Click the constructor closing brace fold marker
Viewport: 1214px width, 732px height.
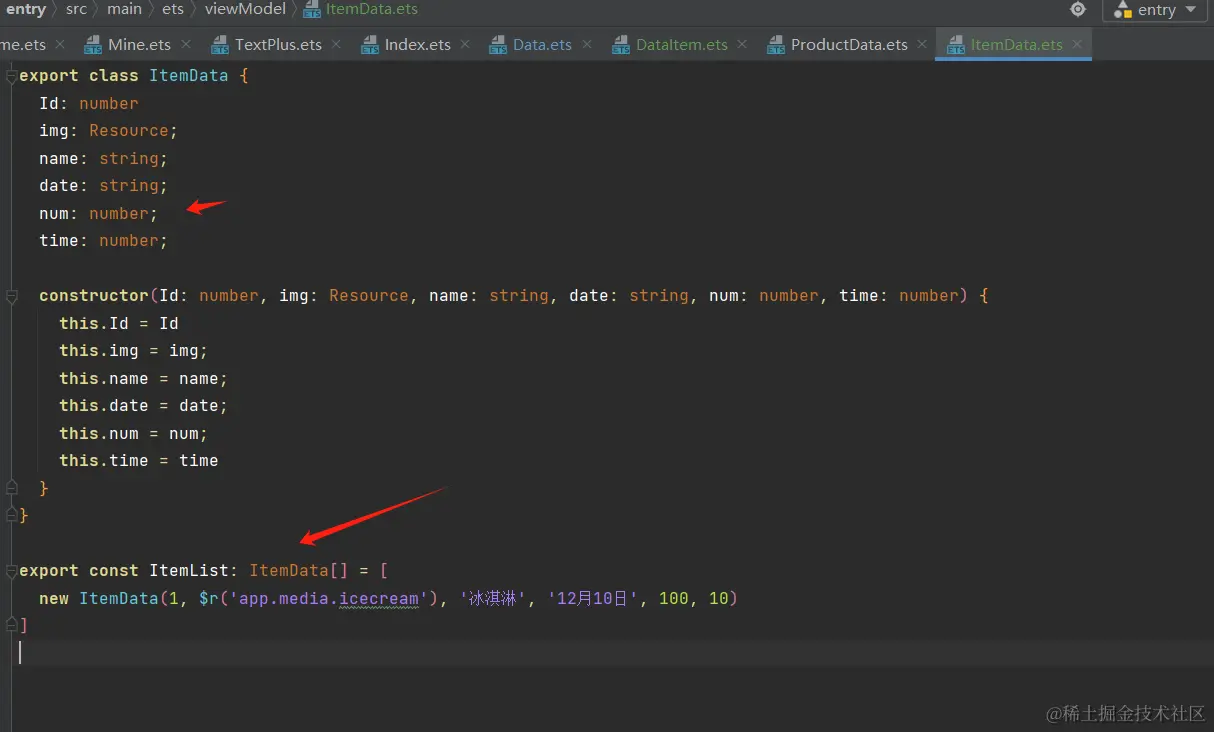tap(11, 488)
